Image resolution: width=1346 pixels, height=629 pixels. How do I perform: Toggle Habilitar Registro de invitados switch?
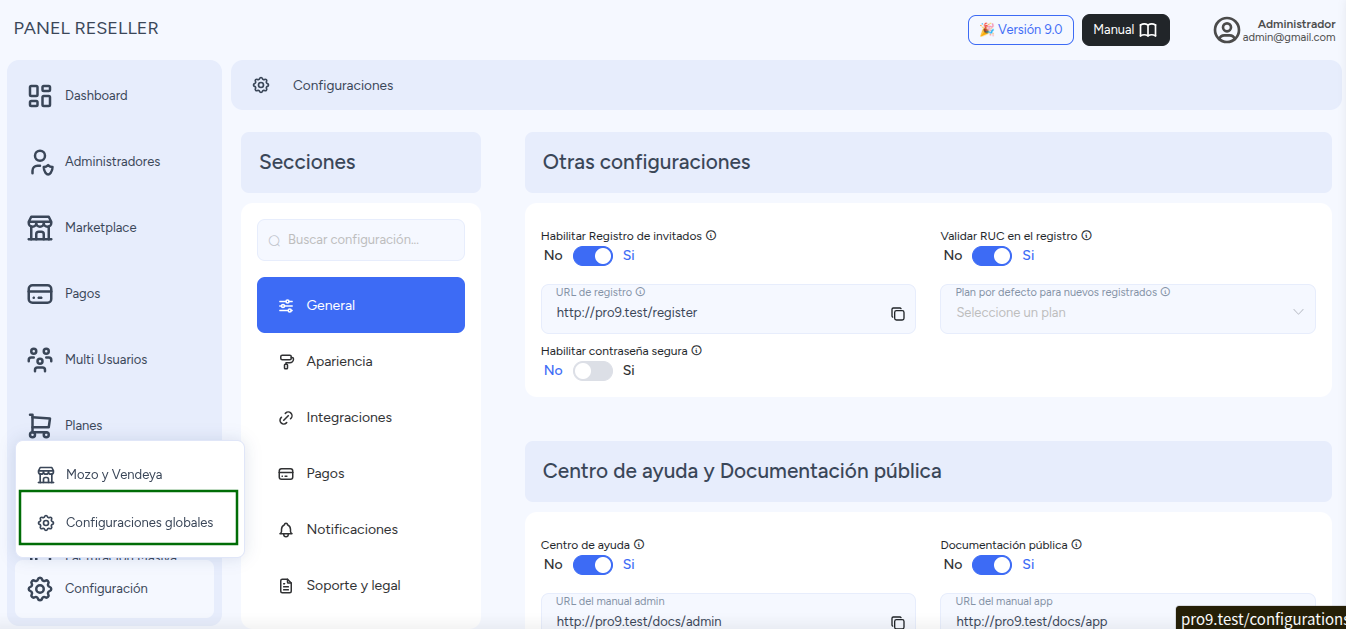coord(593,256)
